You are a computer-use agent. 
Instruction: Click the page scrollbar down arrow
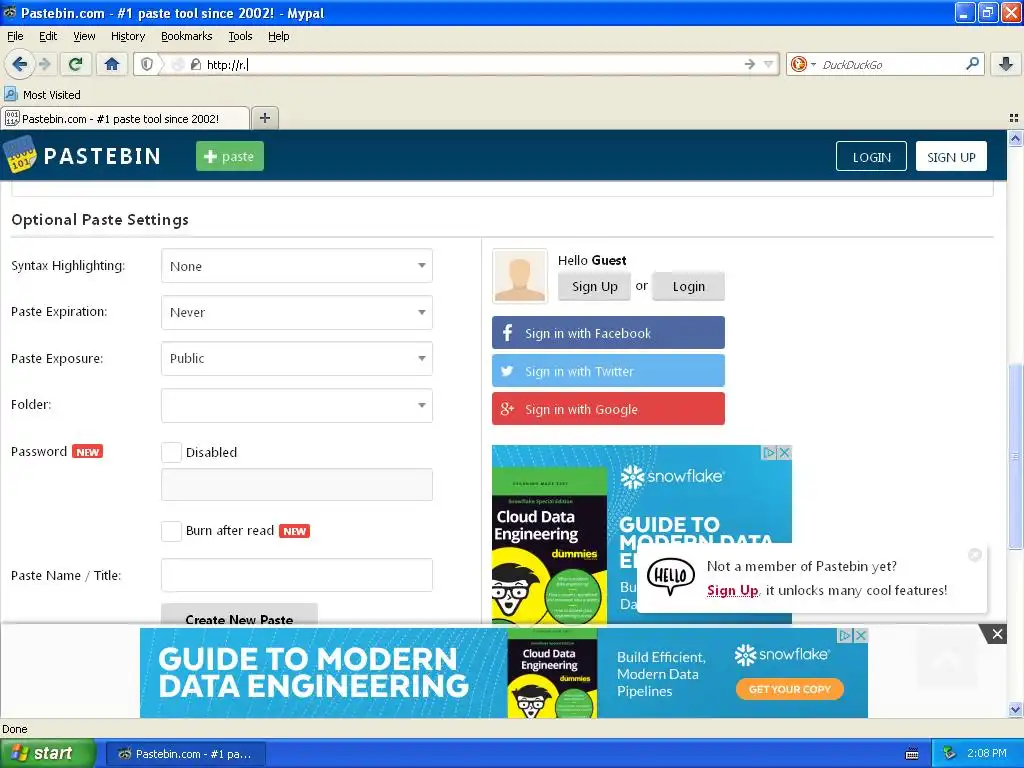1015,709
